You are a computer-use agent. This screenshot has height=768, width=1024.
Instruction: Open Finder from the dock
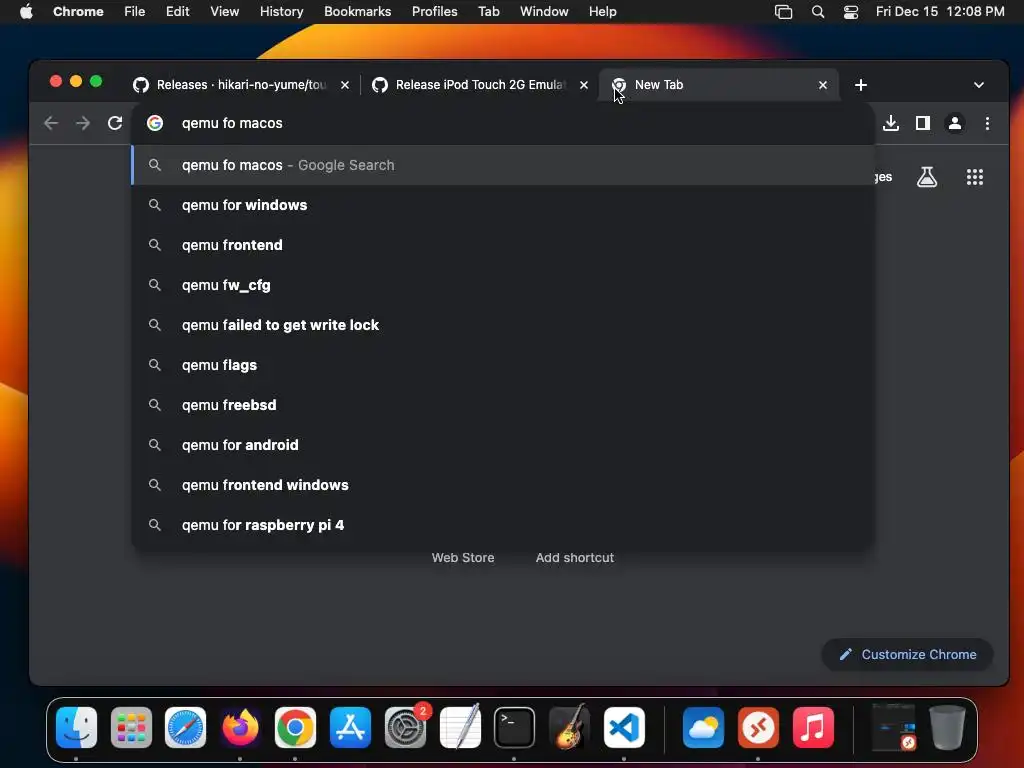click(76, 728)
